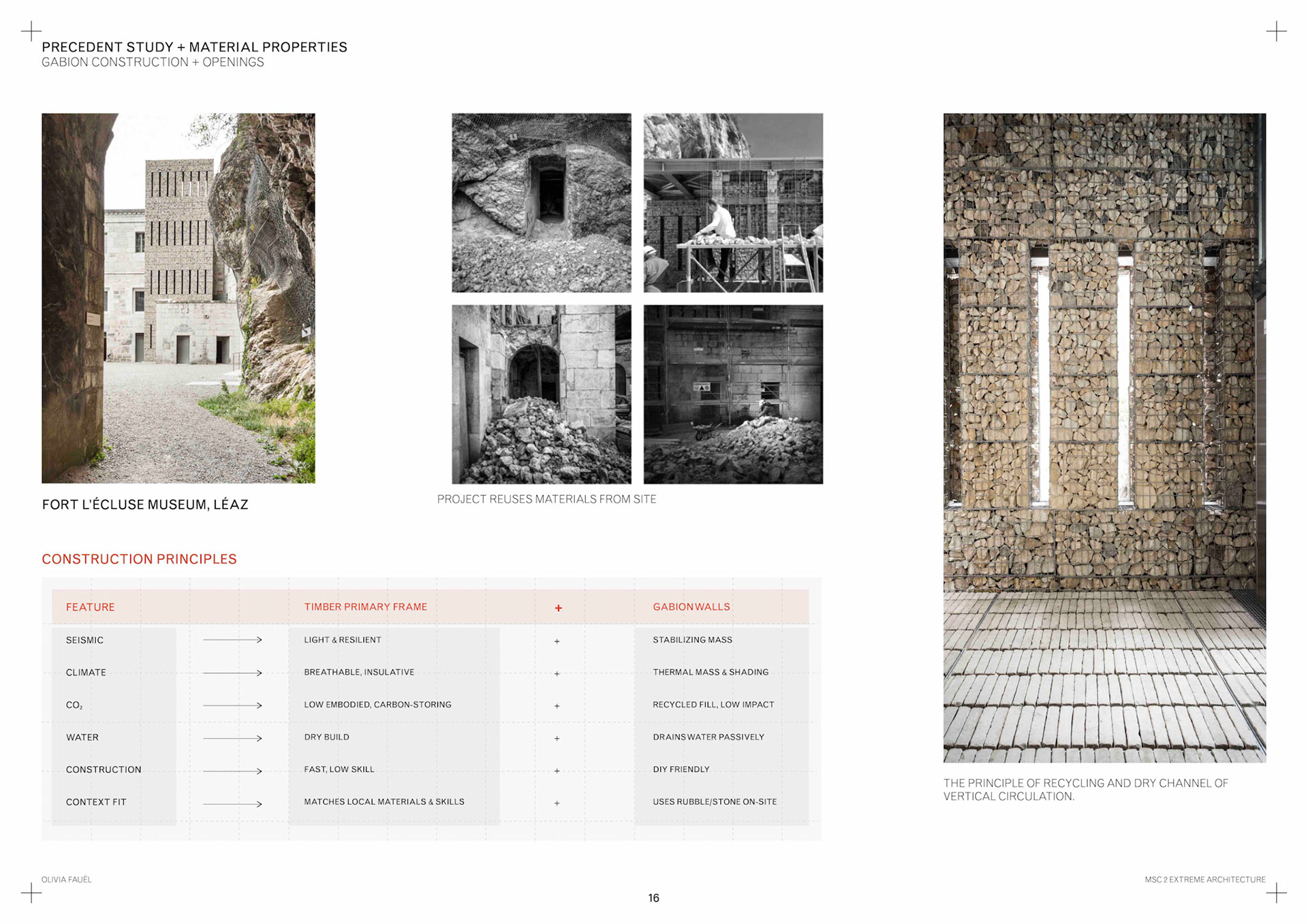Select the worker on scaffolding photo
The height and width of the screenshot is (924, 1308).
pos(733,203)
